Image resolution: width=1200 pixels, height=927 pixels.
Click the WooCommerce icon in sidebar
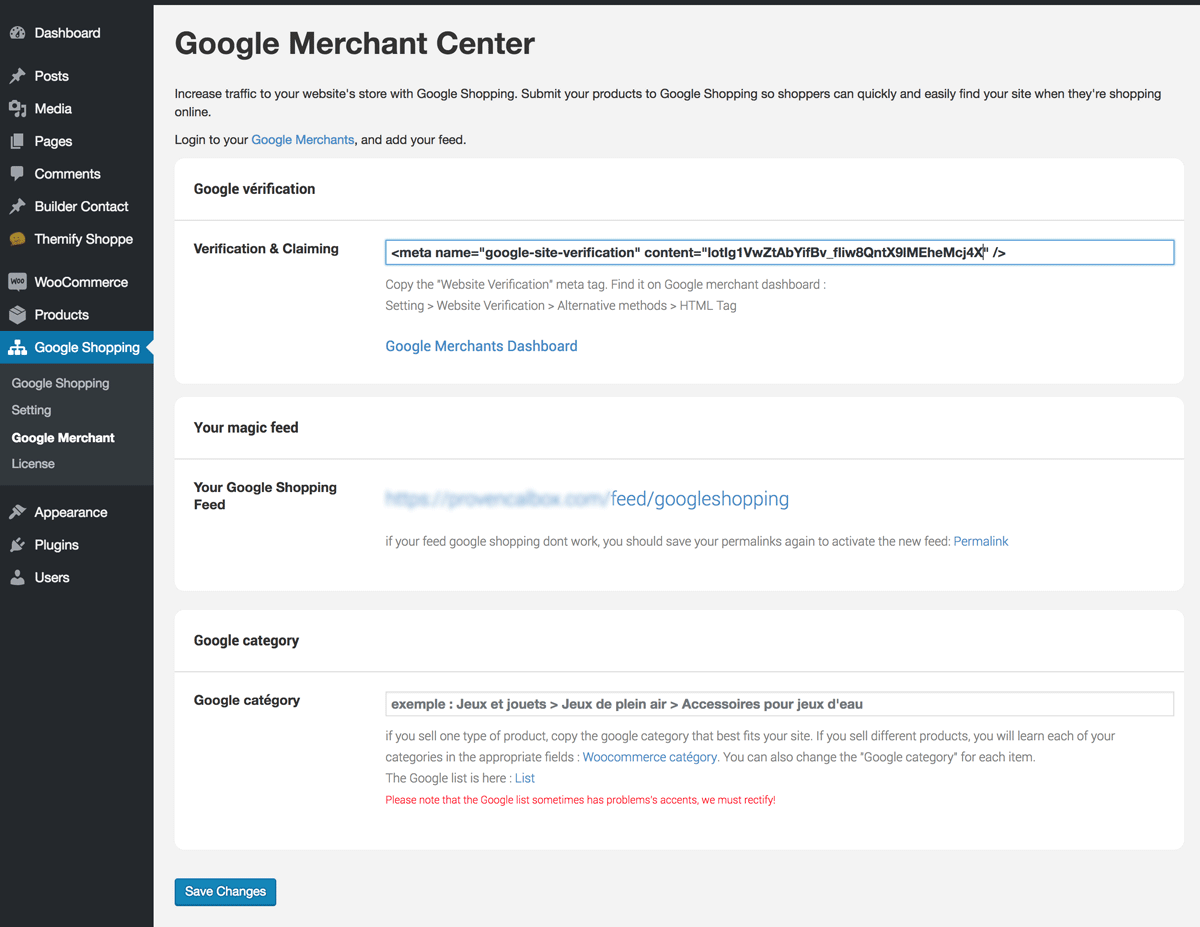(17, 282)
